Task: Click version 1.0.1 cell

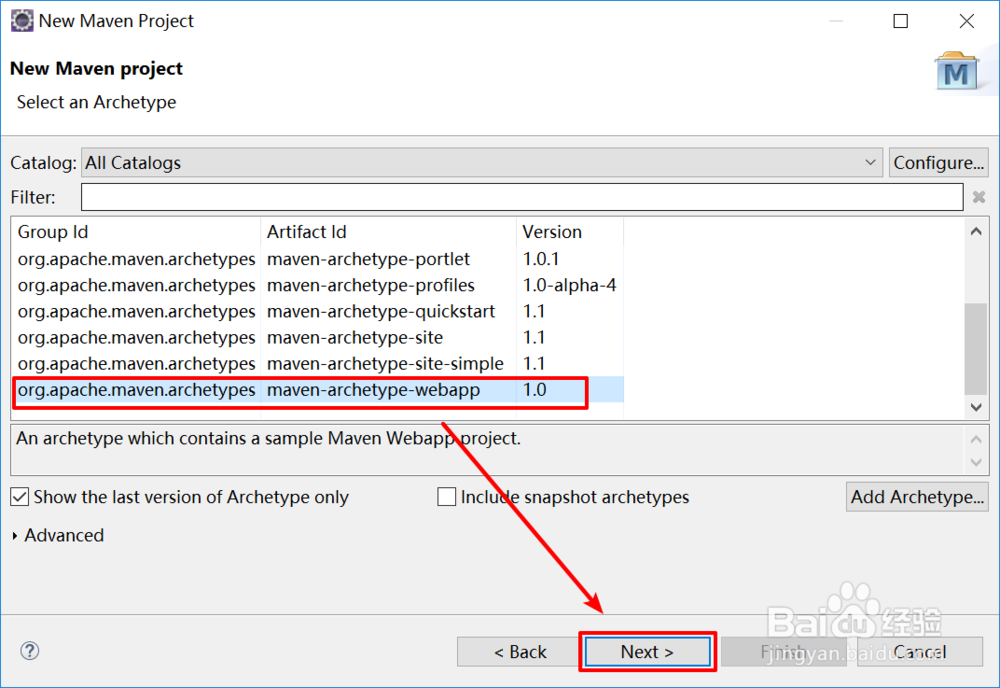Action: click(541, 259)
